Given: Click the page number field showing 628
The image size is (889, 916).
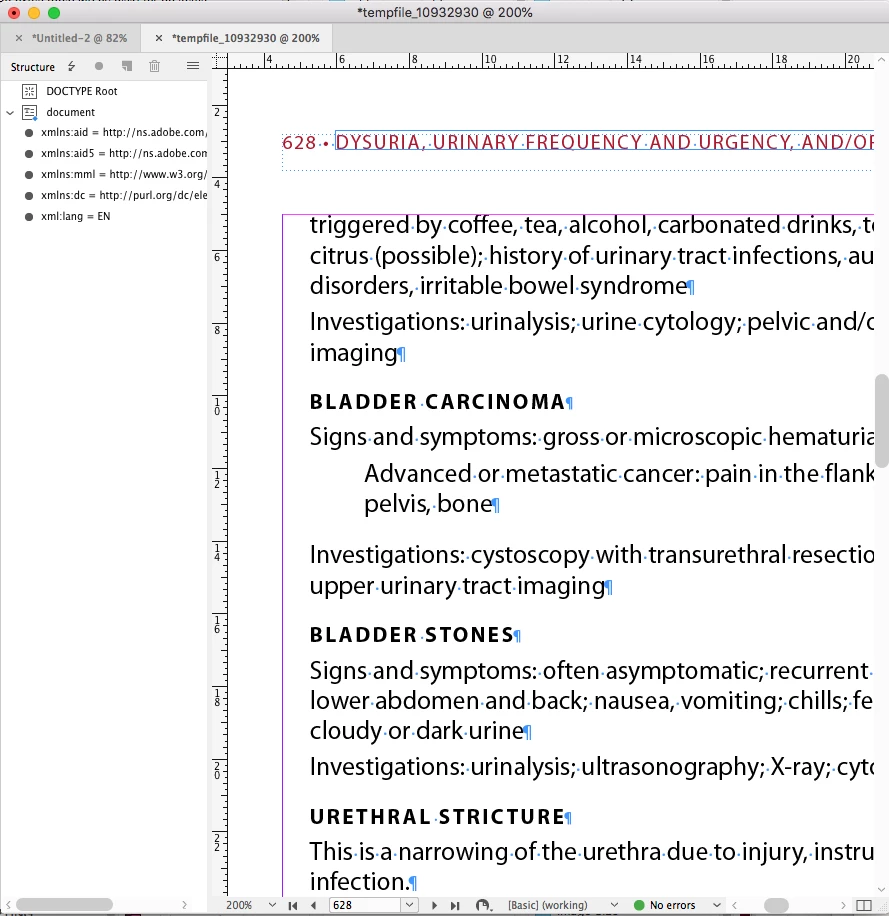Looking at the screenshot, I should (366, 905).
